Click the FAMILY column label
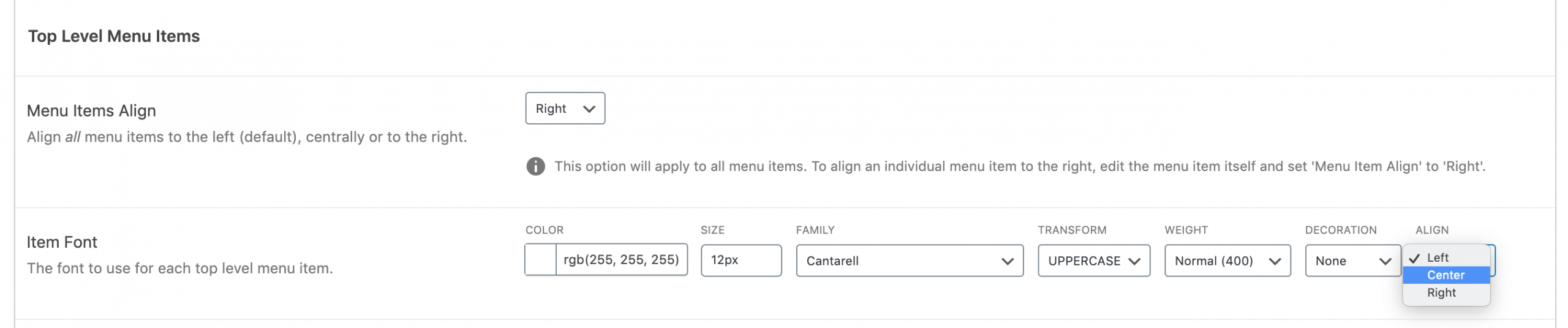The image size is (1568, 328). (815, 230)
